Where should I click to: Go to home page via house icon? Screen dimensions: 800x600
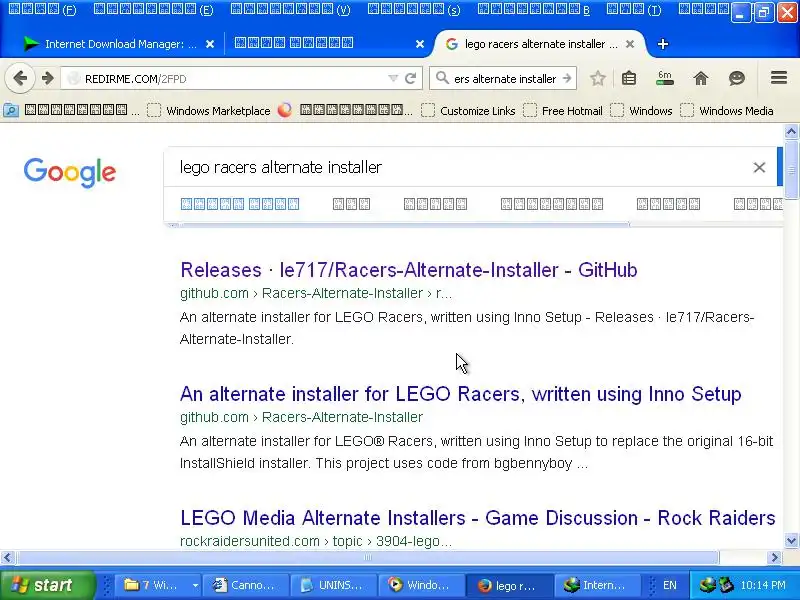pos(701,79)
